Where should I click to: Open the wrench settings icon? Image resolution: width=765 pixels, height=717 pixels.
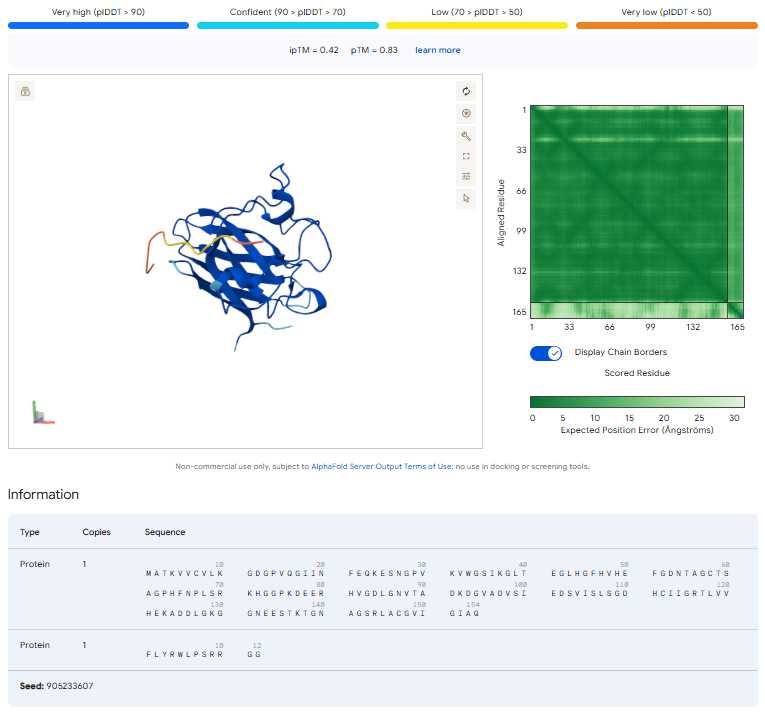466,136
